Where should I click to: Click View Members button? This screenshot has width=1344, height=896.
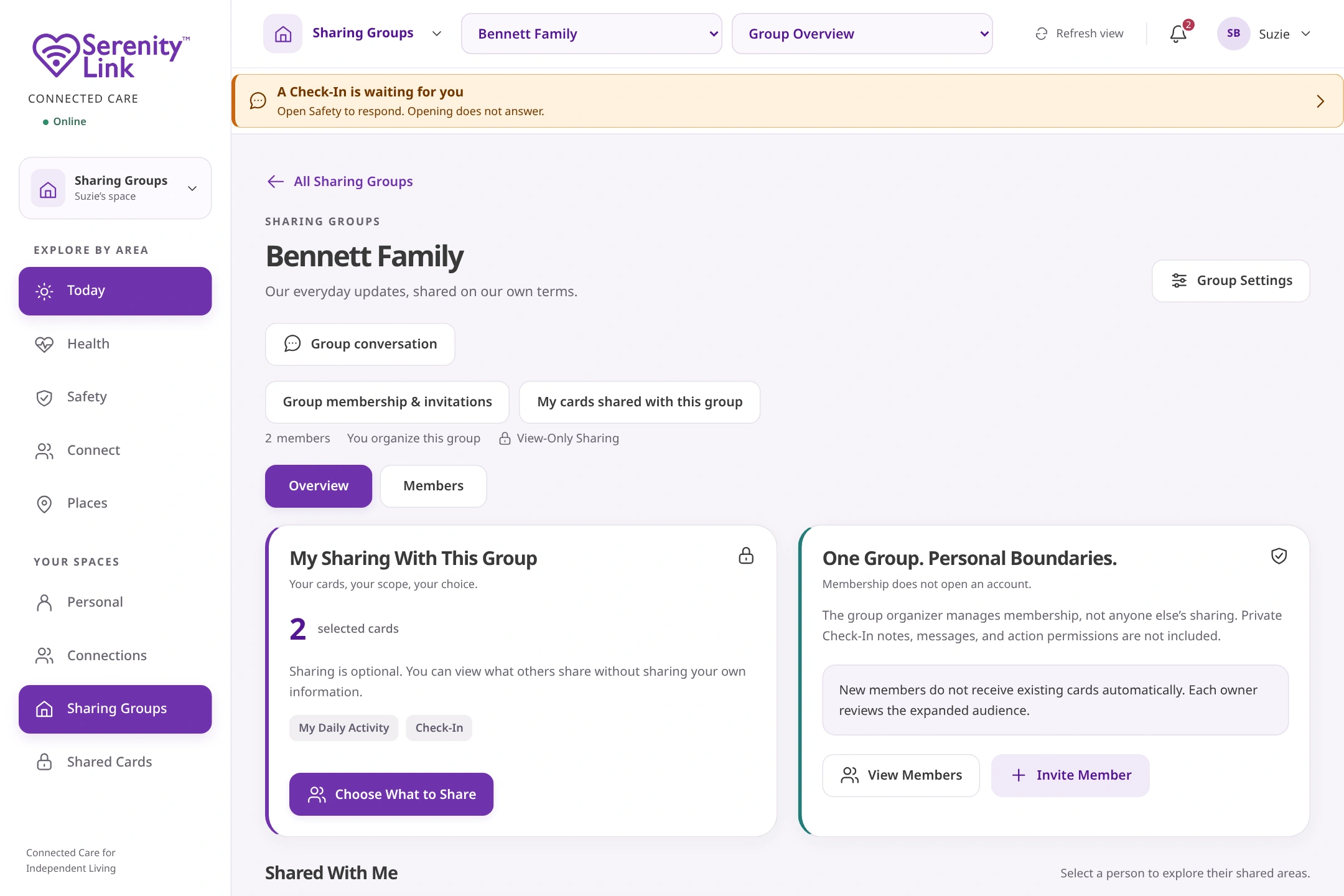(900, 775)
